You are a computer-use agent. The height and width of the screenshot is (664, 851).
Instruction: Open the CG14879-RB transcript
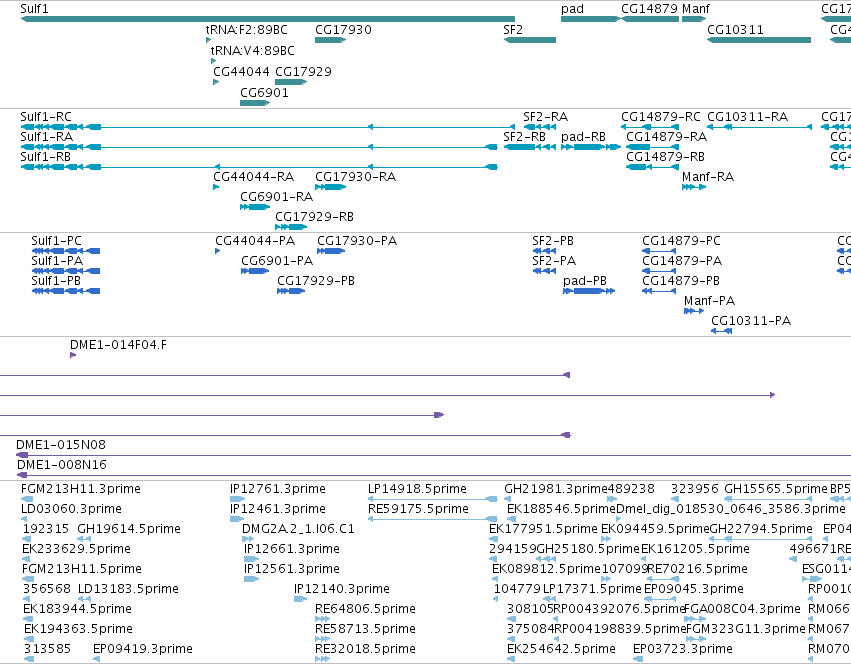pyautogui.click(x=652, y=167)
